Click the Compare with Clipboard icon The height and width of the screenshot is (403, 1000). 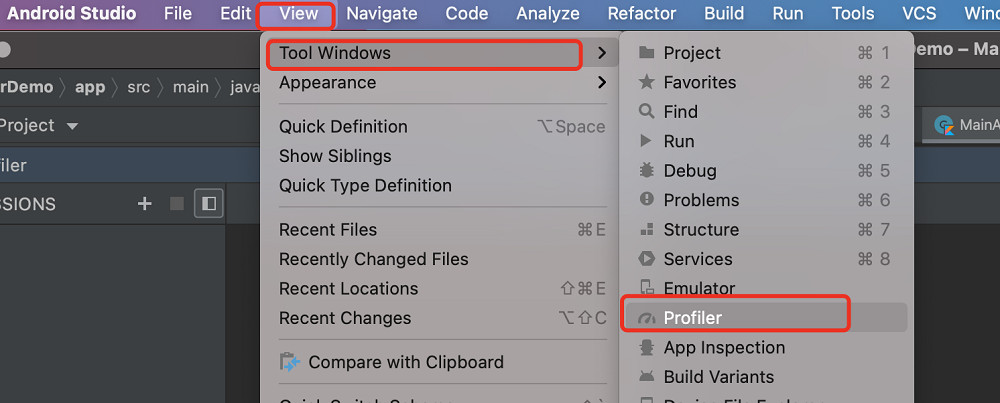(x=290, y=362)
